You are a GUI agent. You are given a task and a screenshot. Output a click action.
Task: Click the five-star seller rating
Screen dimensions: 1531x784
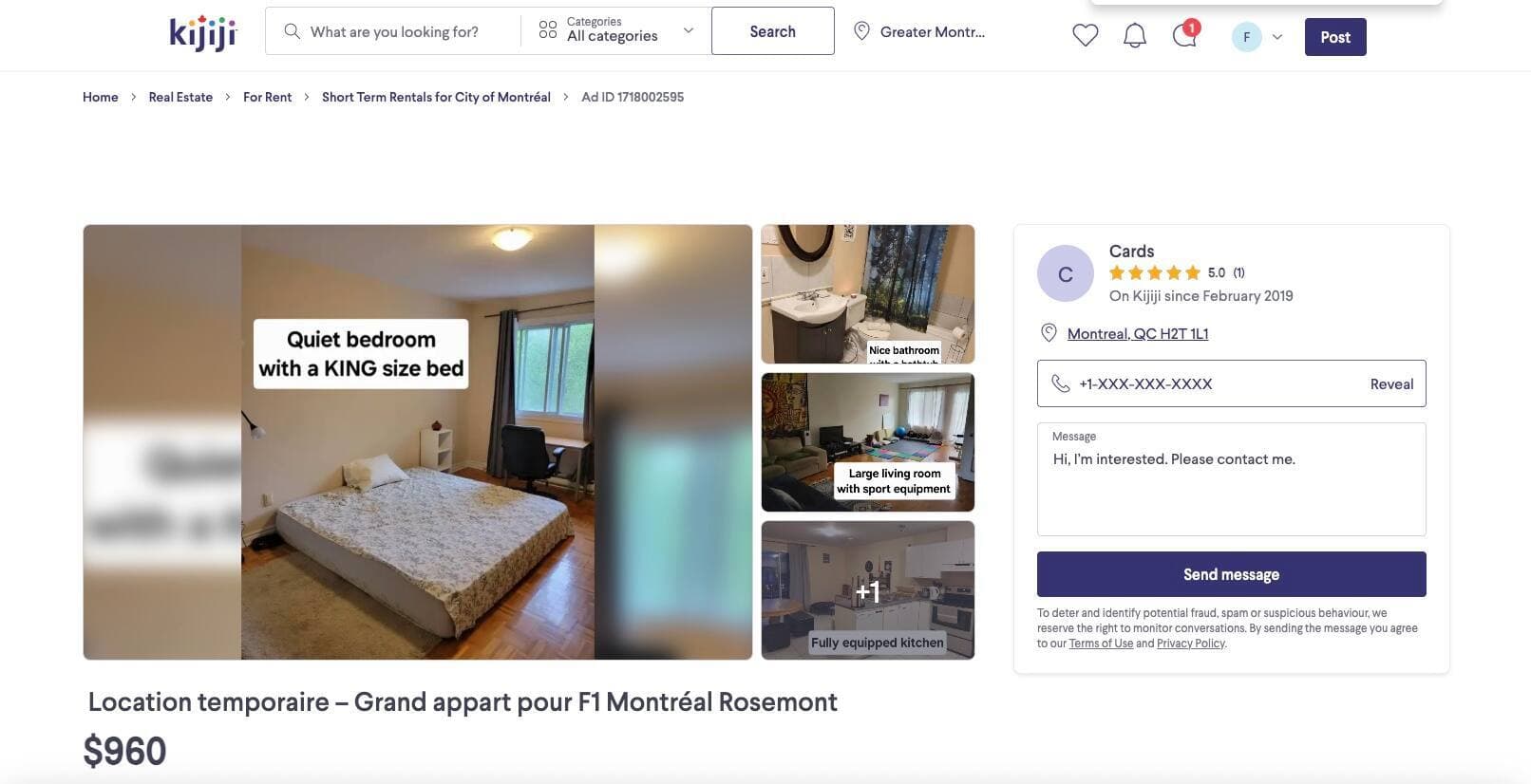[x=1154, y=272]
